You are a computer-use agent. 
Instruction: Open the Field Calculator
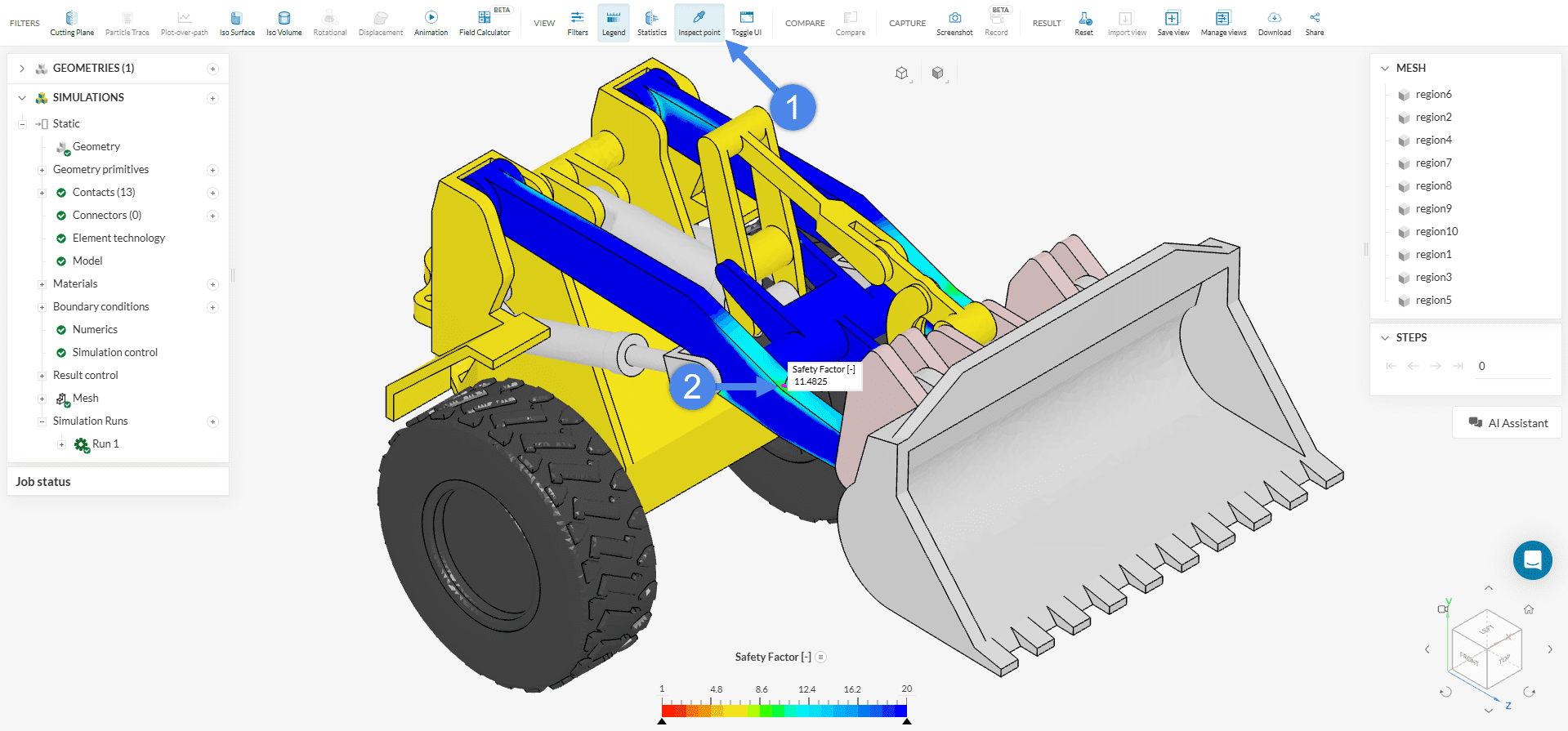[x=485, y=23]
